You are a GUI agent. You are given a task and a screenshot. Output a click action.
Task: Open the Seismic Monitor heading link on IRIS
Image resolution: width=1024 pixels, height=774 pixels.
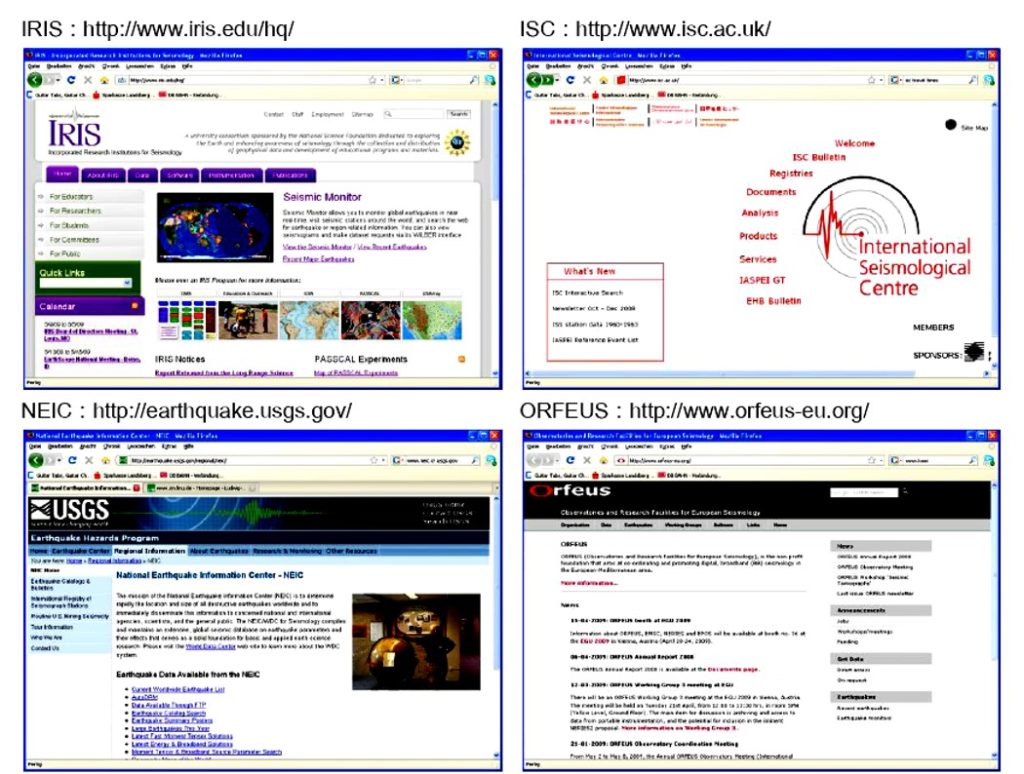(322, 197)
